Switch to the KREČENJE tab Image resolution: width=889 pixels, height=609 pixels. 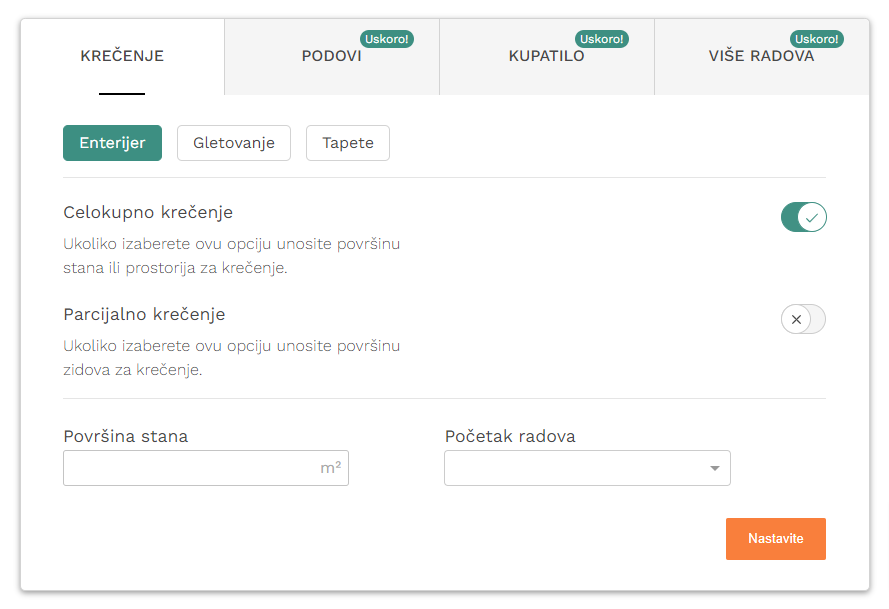click(122, 57)
